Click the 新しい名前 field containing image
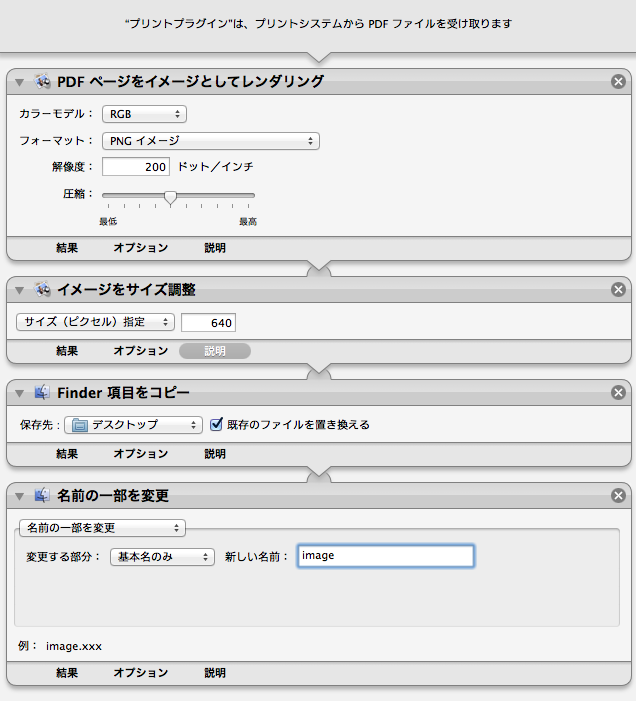Viewport: 636px width, 701px height. click(x=386, y=556)
